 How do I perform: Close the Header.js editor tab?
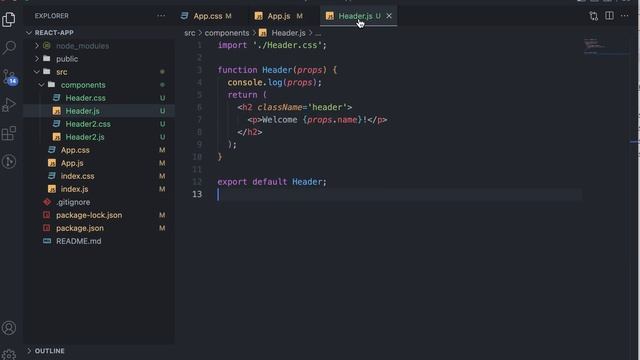click(x=389, y=16)
